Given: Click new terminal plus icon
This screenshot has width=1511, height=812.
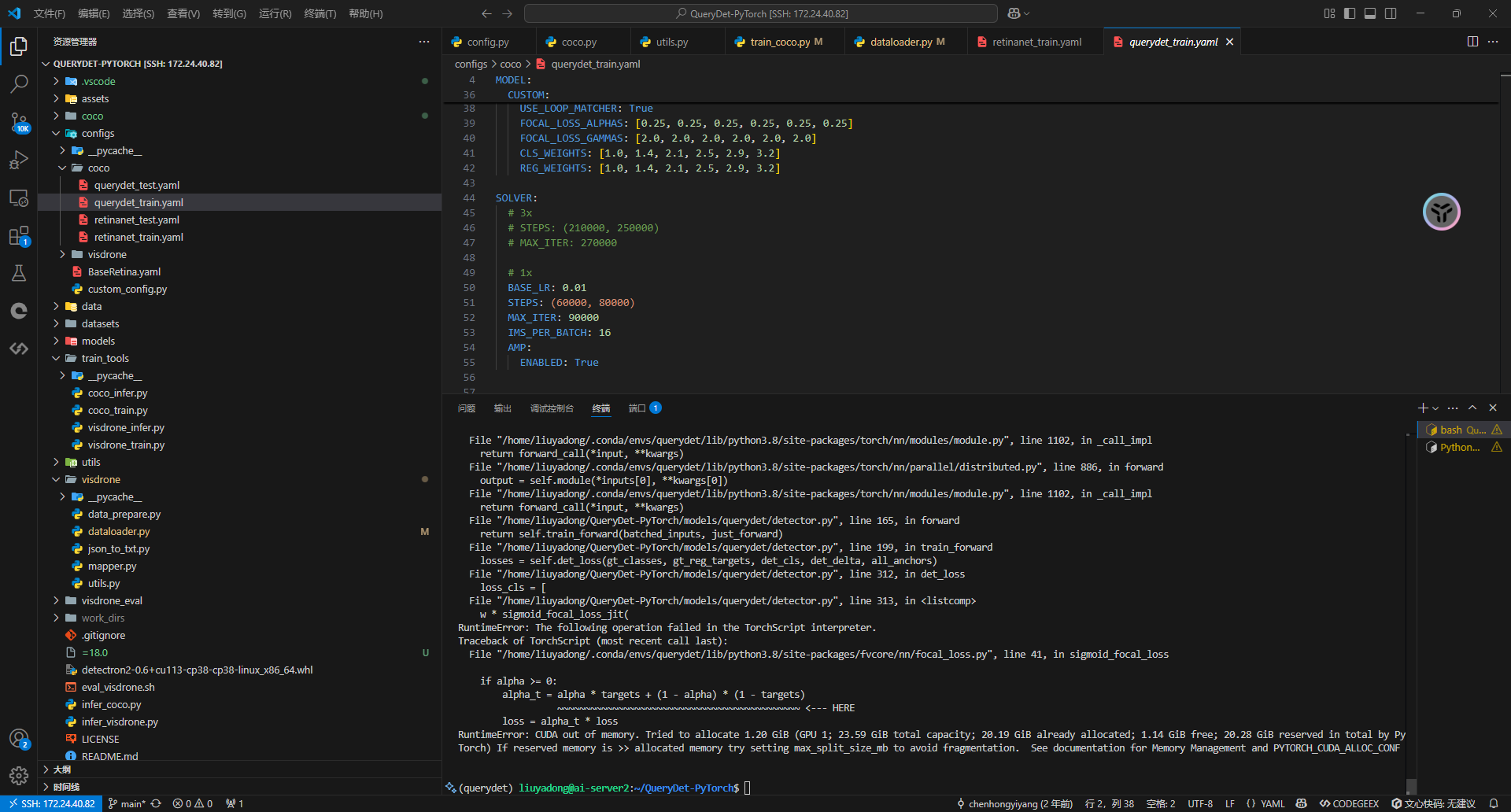Looking at the screenshot, I should (1422, 408).
